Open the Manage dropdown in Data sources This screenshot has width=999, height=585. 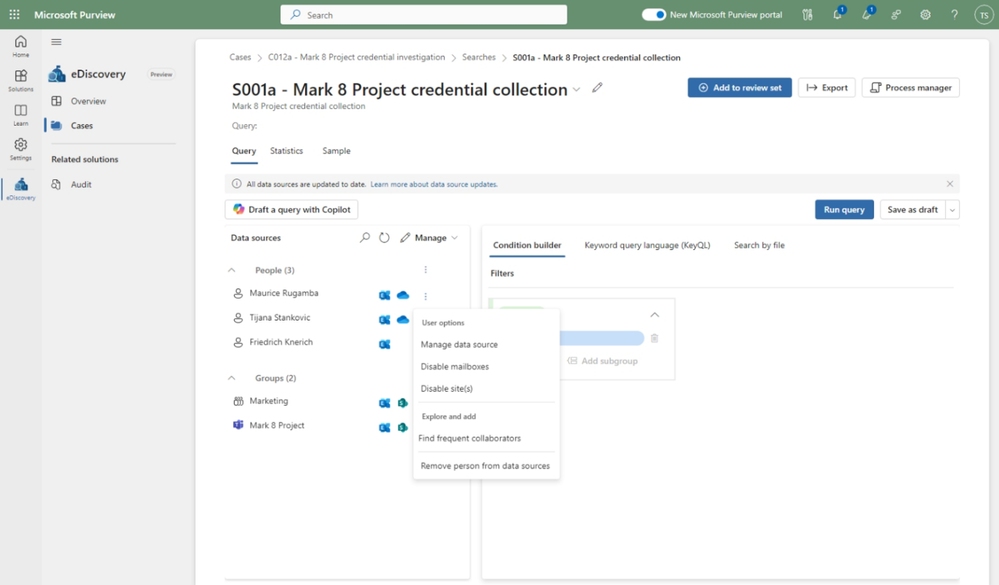point(430,237)
